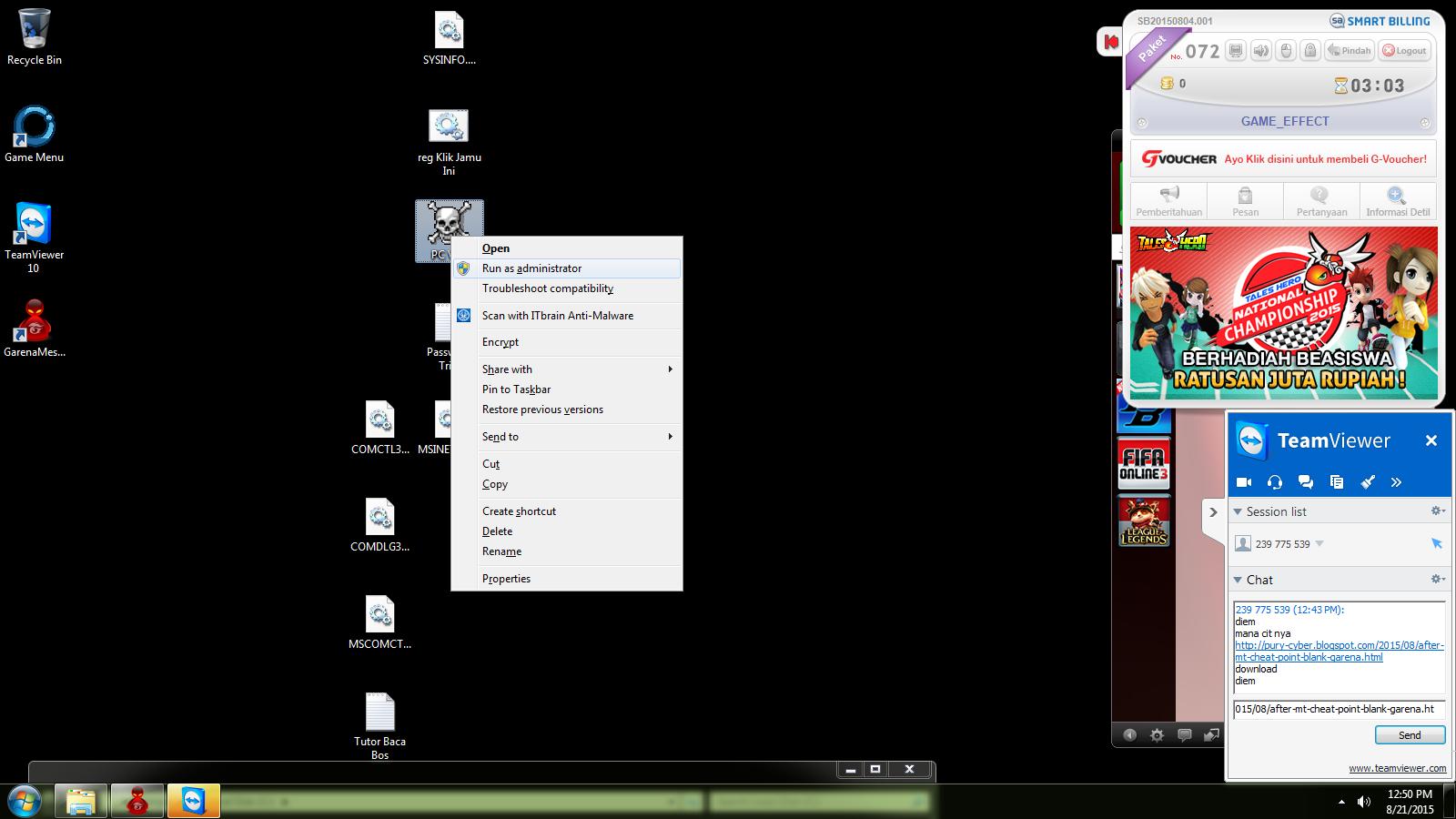Choose Delete from context menu
The height and width of the screenshot is (819, 1456).
click(567, 531)
